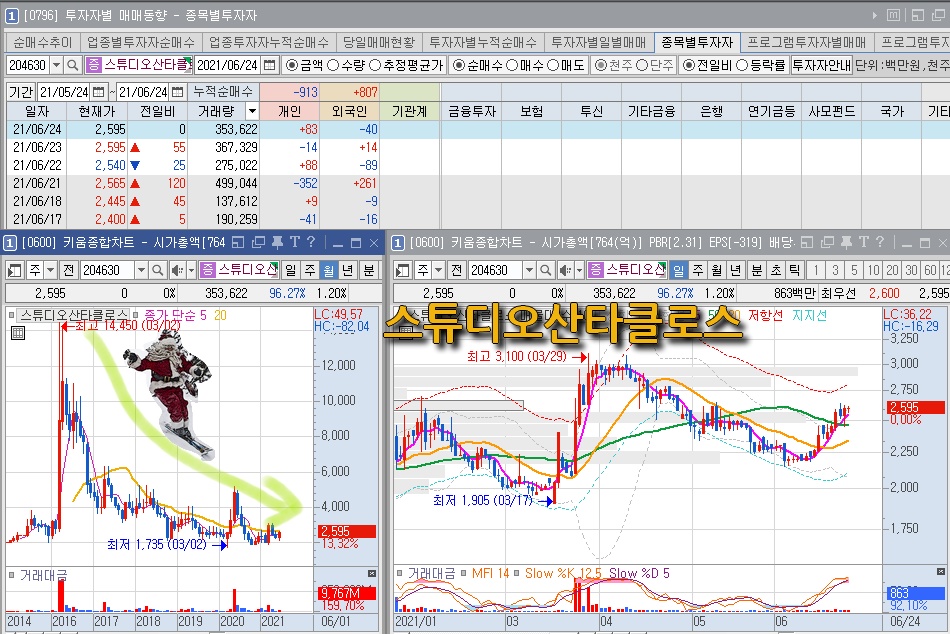
Task: Select the 순매수 radio button
Action: tap(459, 65)
